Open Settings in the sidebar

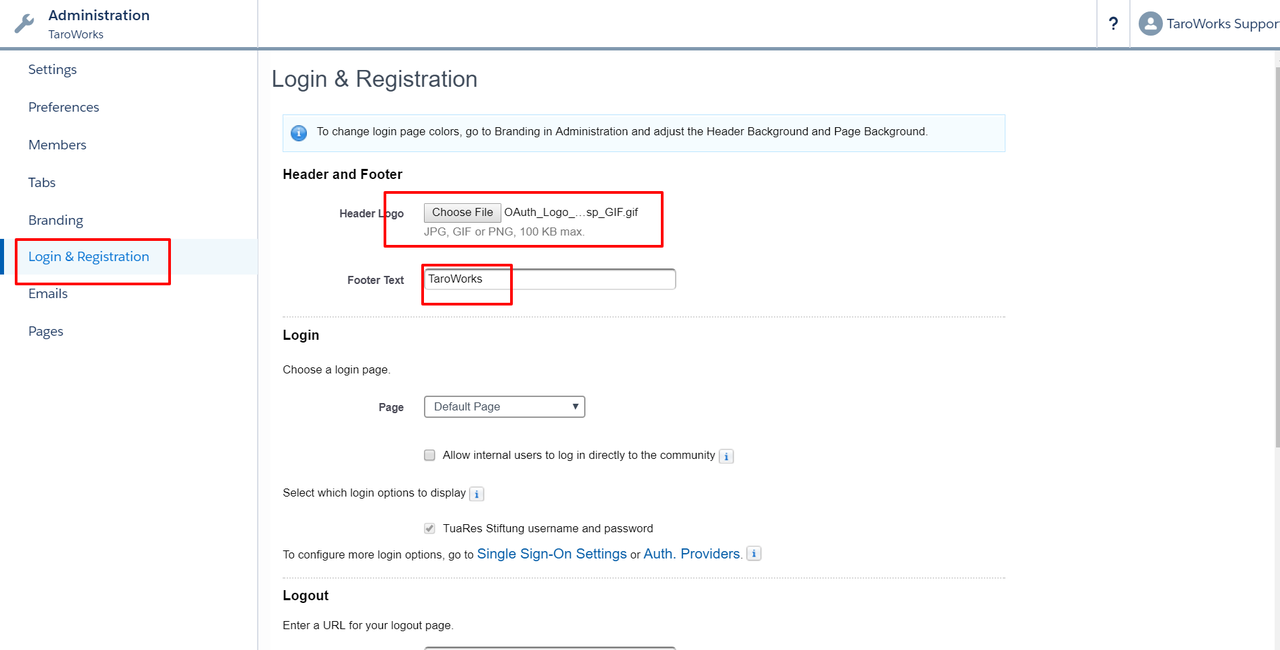[x=52, y=70]
